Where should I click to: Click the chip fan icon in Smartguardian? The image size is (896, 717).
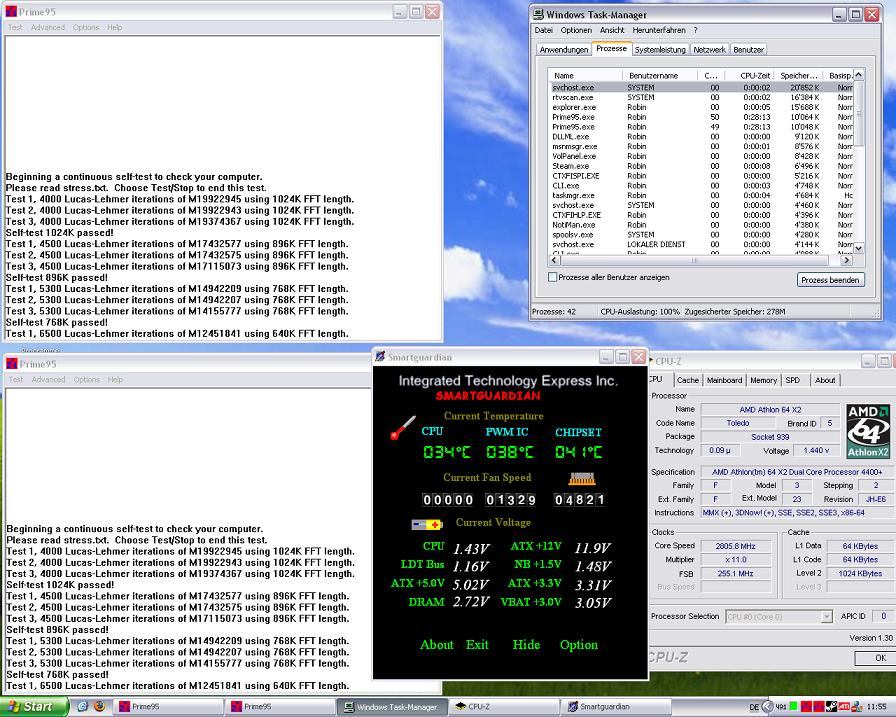(582, 479)
